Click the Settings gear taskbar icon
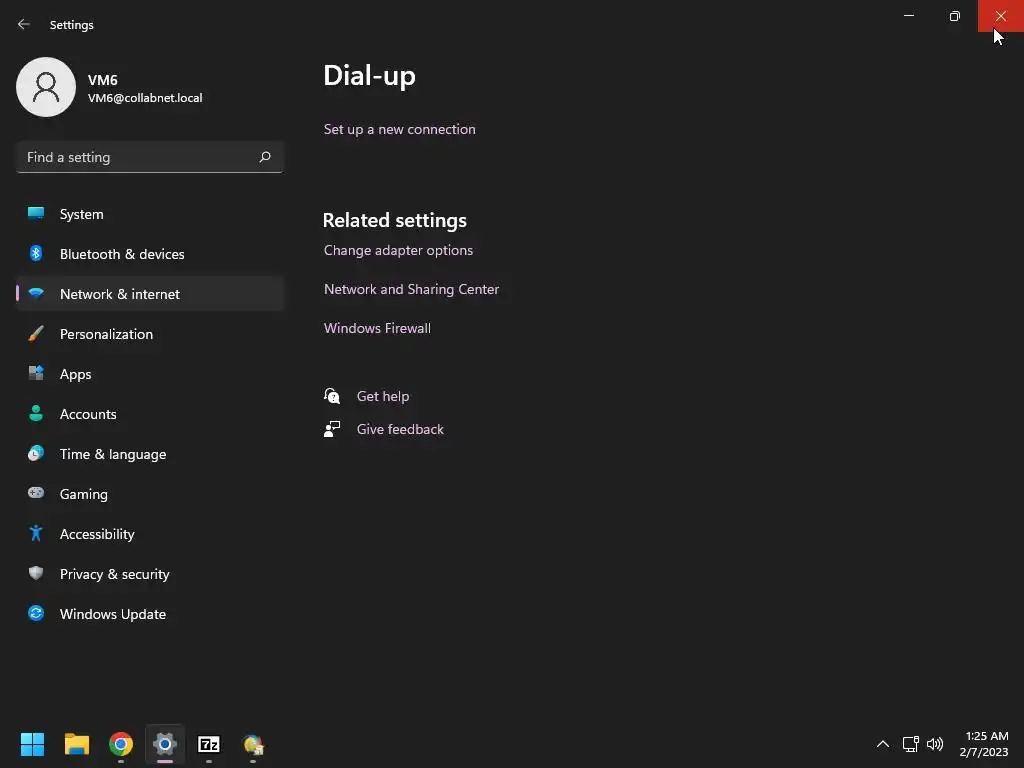The height and width of the screenshot is (768, 1024). click(x=165, y=744)
